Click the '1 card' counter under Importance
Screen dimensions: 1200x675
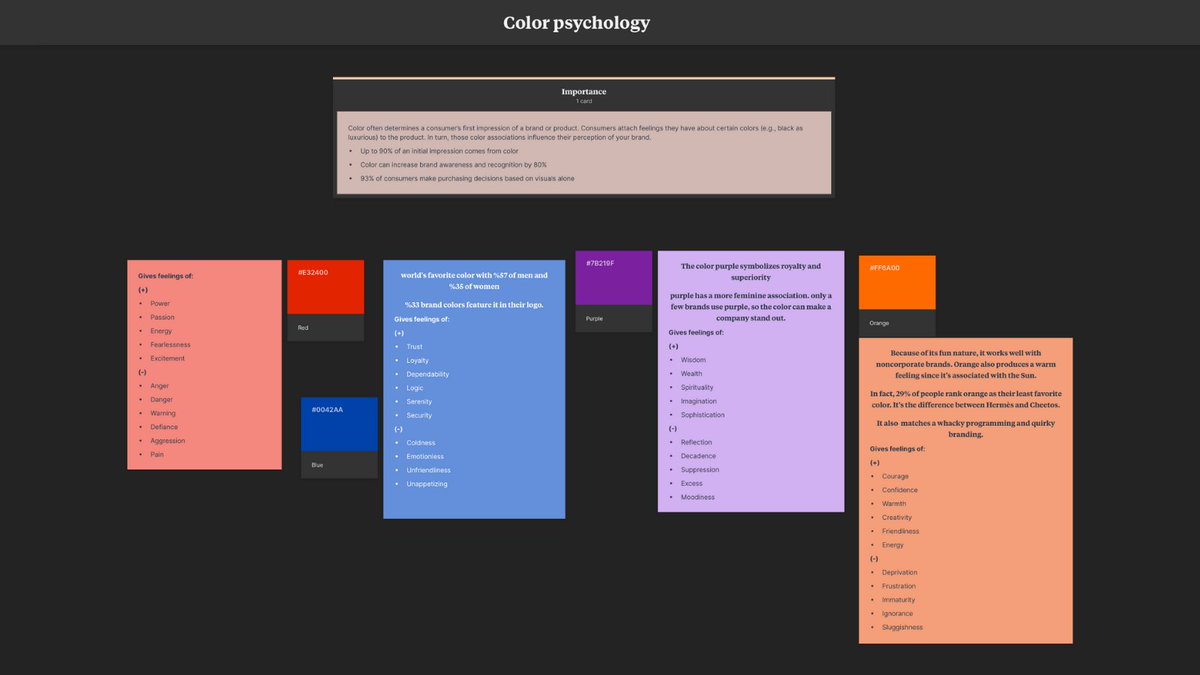[x=583, y=101]
